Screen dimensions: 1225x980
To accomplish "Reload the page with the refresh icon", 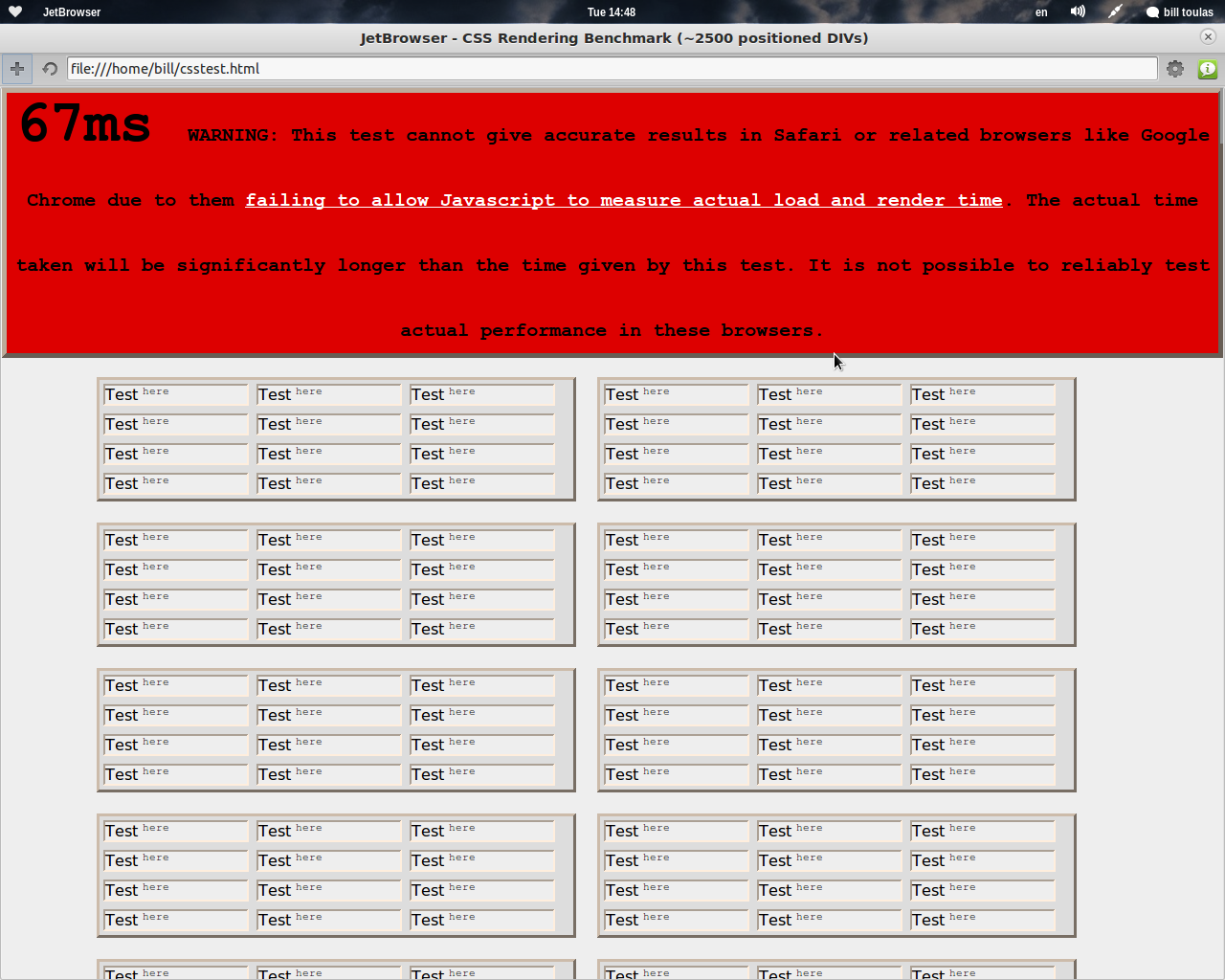I will (50, 69).
